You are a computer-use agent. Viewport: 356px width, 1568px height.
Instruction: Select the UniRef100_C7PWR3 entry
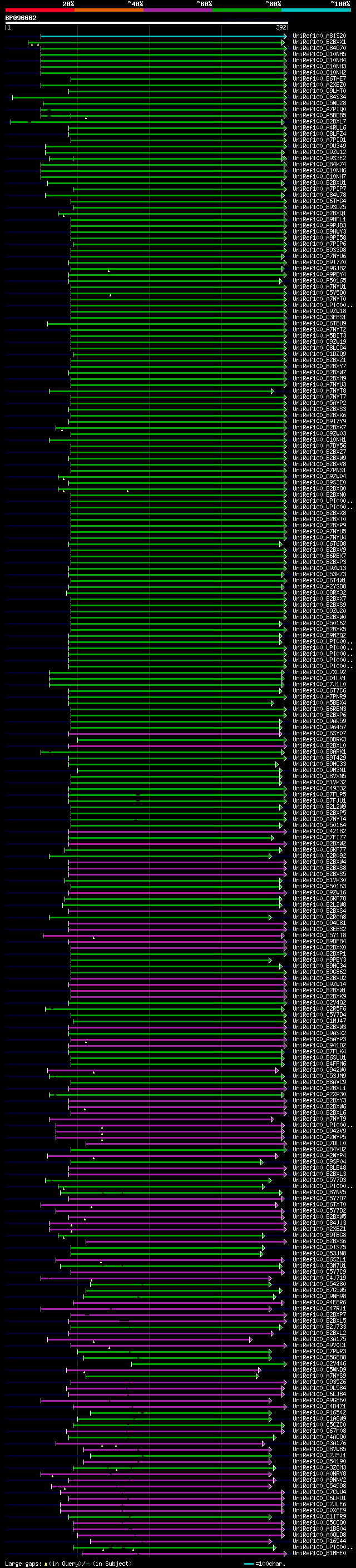point(319,1351)
